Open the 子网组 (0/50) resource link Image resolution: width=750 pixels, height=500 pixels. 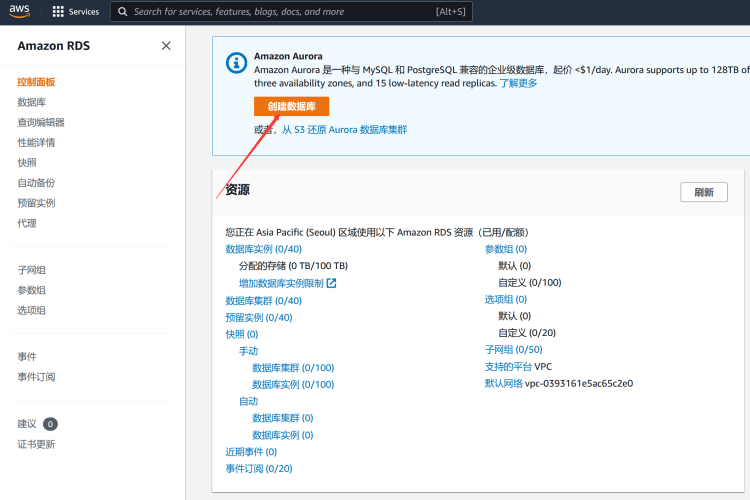[513, 350]
